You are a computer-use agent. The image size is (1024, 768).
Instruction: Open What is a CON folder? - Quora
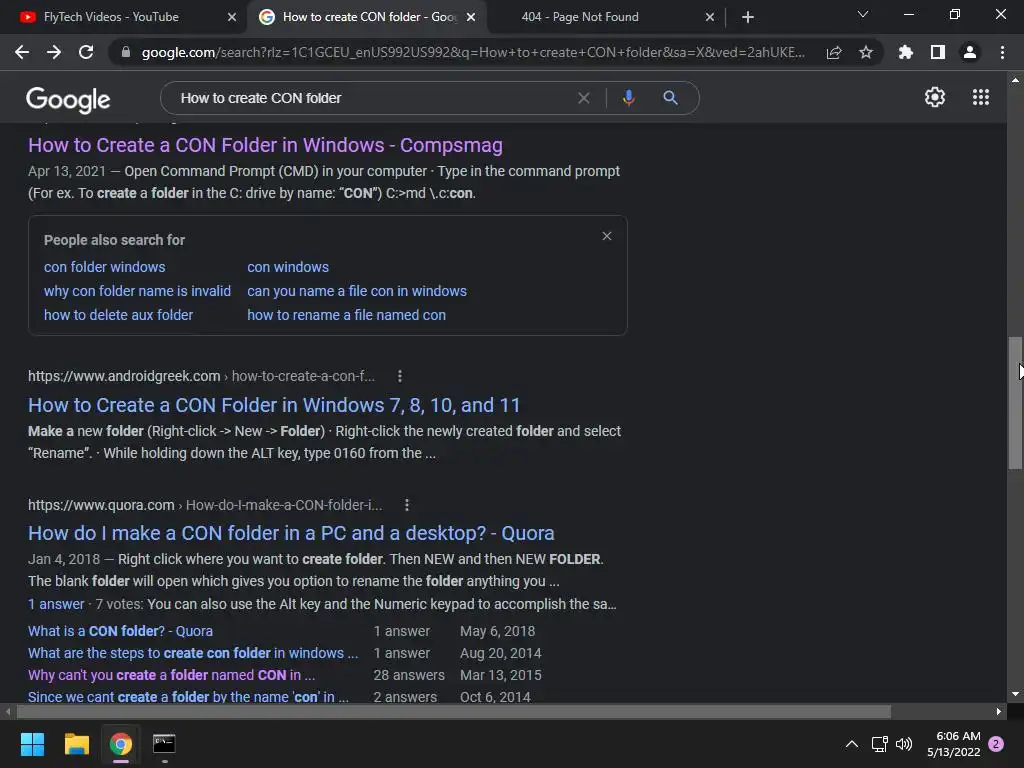pos(120,631)
